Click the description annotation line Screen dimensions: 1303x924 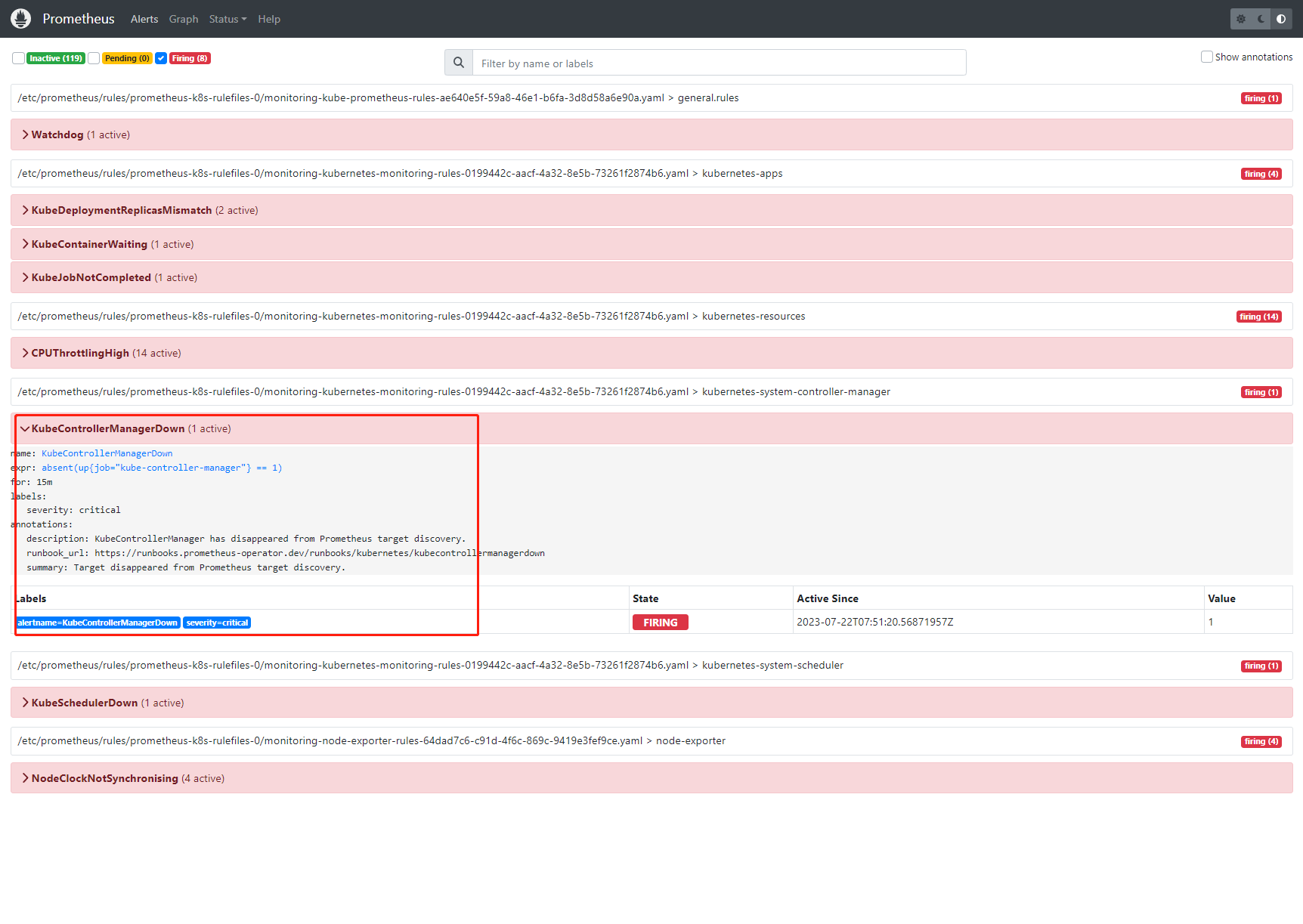tap(246, 539)
